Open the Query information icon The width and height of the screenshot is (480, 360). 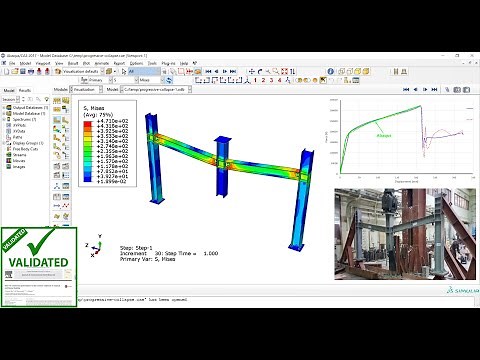(330, 71)
